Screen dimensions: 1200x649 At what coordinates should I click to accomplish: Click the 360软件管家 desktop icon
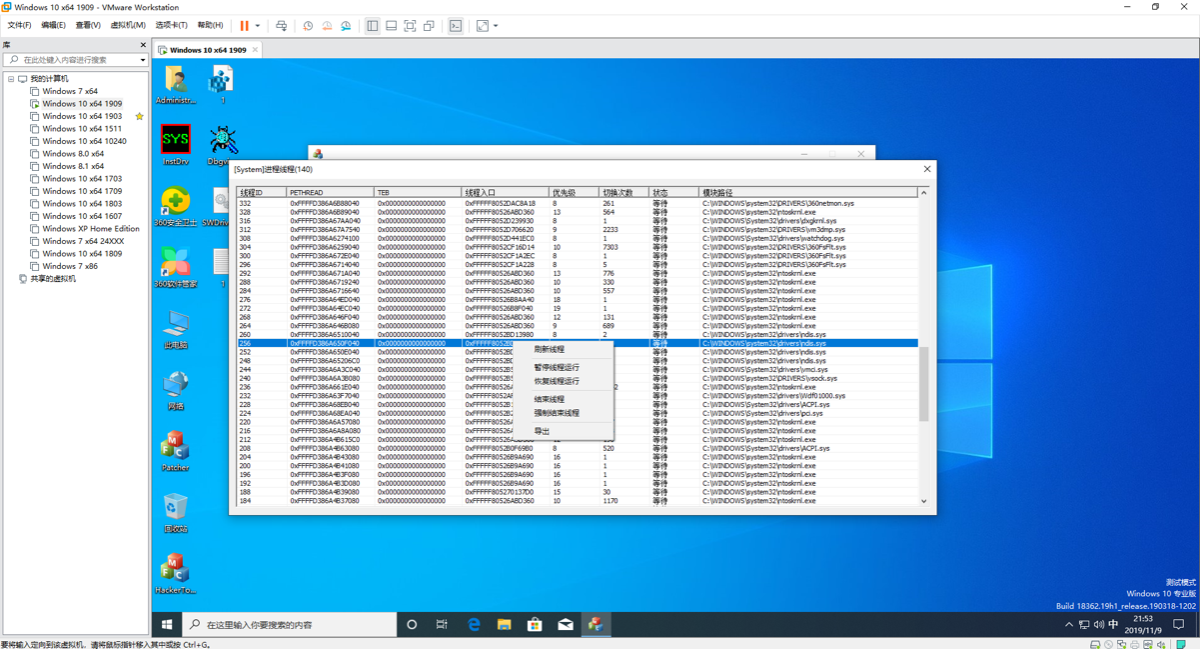(176, 268)
